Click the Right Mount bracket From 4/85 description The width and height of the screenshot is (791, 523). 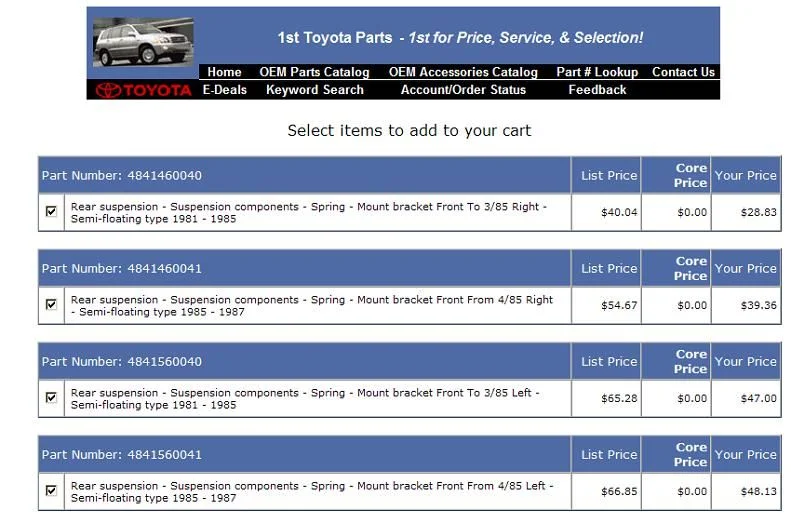311,305
